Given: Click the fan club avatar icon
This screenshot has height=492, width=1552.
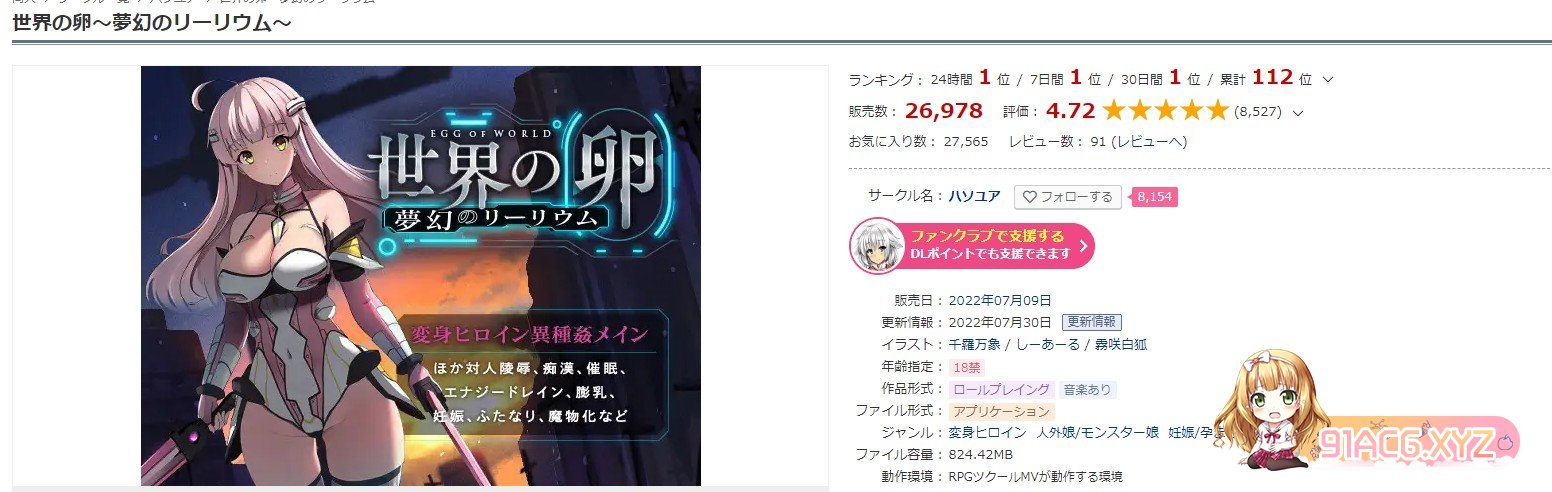Looking at the screenshot, I should 877,245.
